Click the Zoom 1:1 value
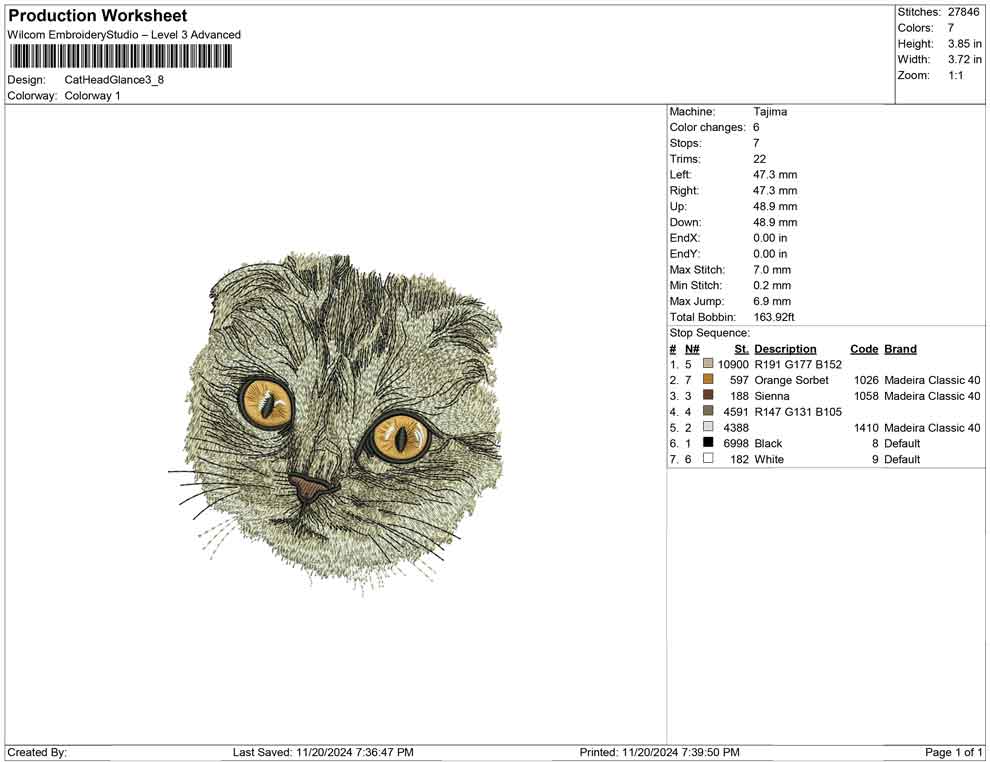This screenshot has width=990, height=762. pos(957,74)
